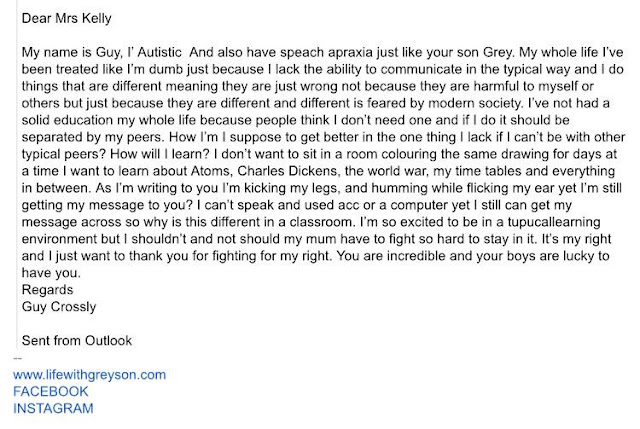This screenshot has width=640, height=429.
Task: Open the www.lifewithgreyson.com link
Action: (89, 375)
